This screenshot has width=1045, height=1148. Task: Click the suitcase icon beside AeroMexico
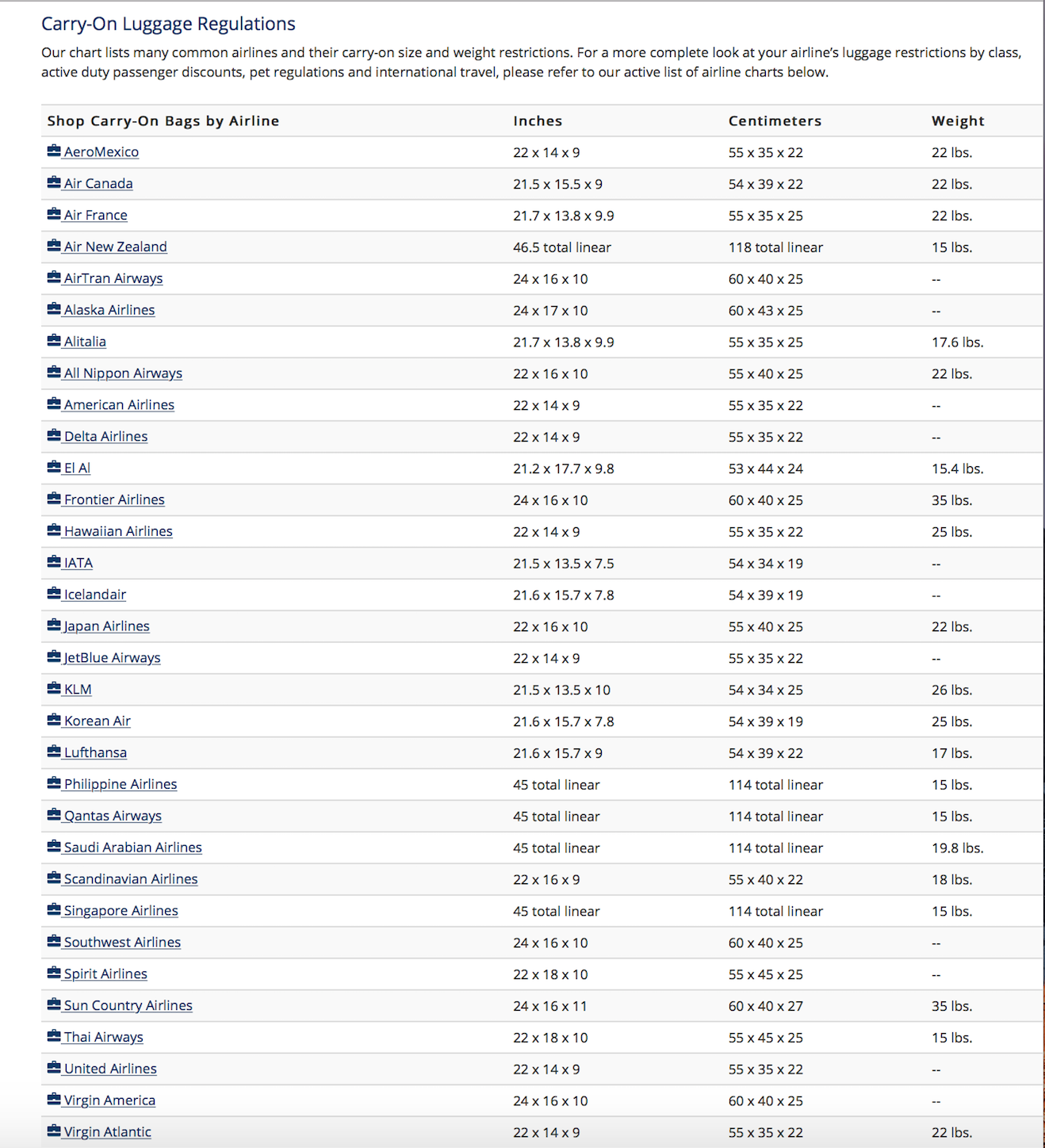click(x=54, y=151)
